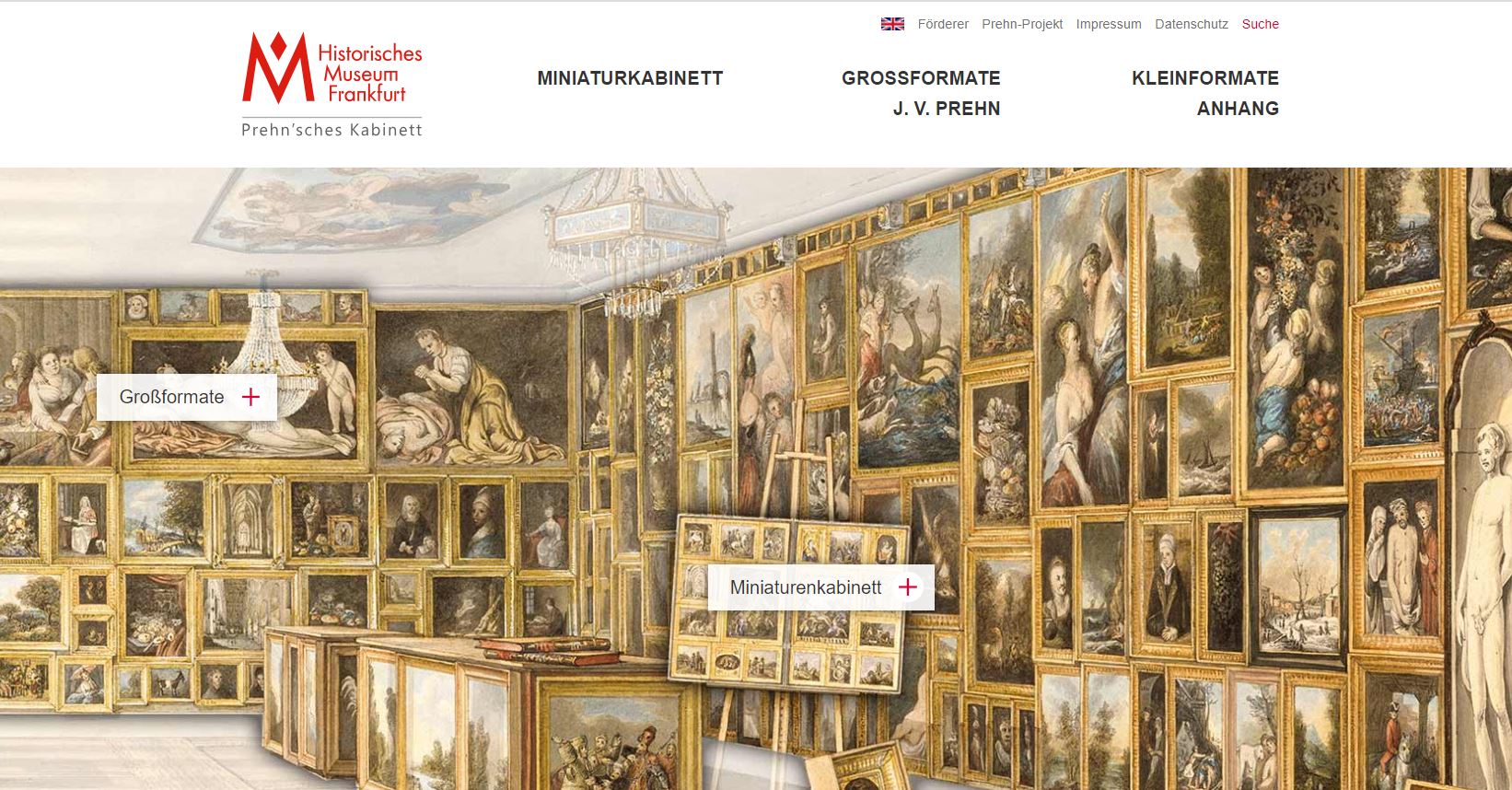Expand the Großformate hotspot label

point(187,397)
